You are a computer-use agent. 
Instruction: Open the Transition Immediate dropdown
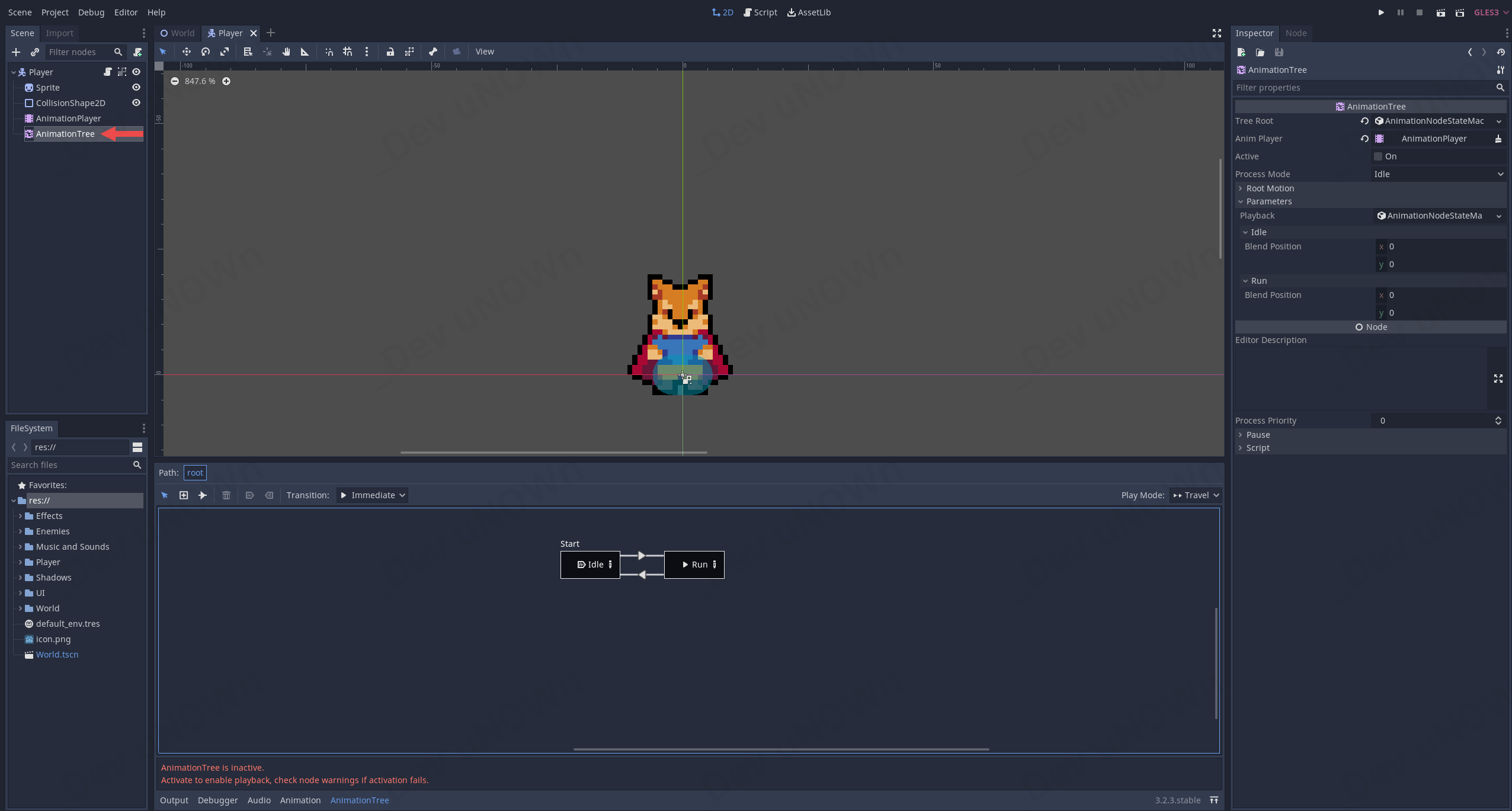tap(373, 495)
